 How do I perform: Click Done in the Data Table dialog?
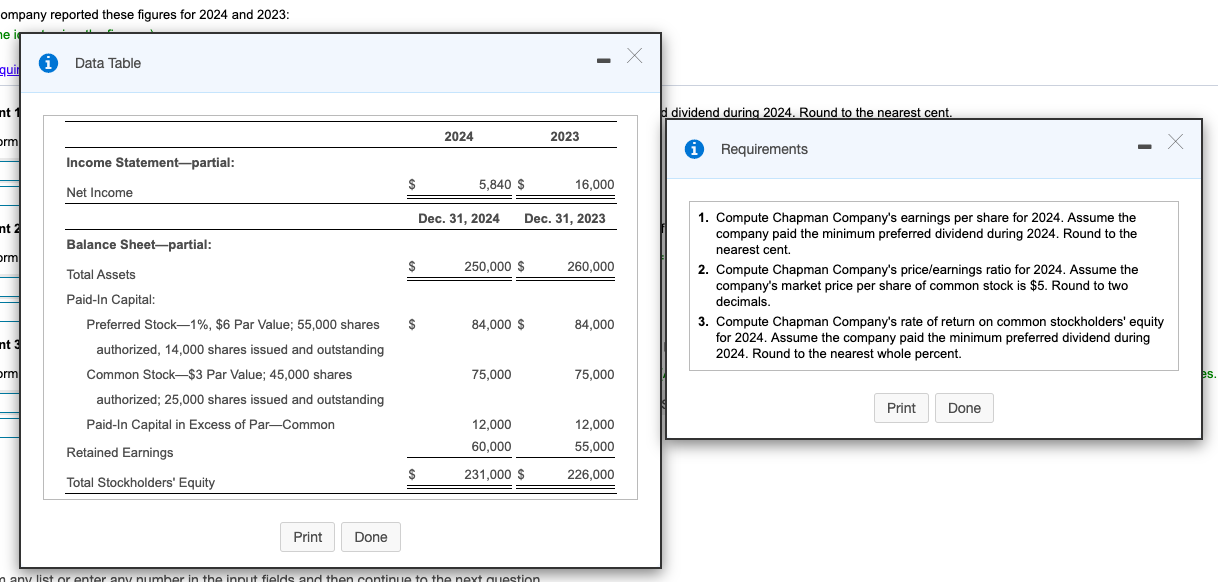(371, 537)
